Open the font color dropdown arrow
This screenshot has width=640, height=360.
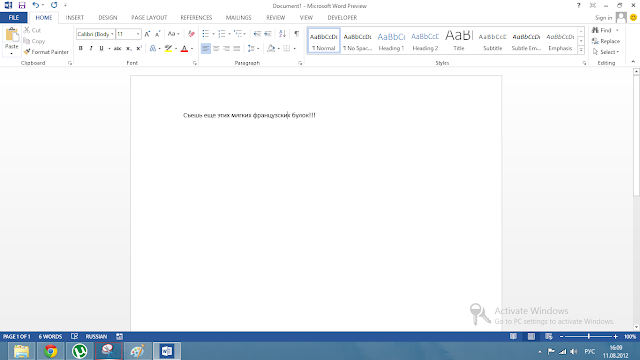point(192,49)
